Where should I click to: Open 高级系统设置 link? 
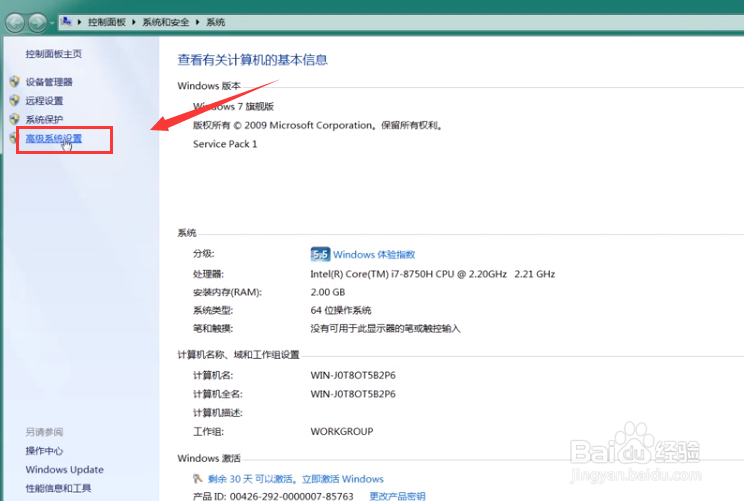click(54, 138)
